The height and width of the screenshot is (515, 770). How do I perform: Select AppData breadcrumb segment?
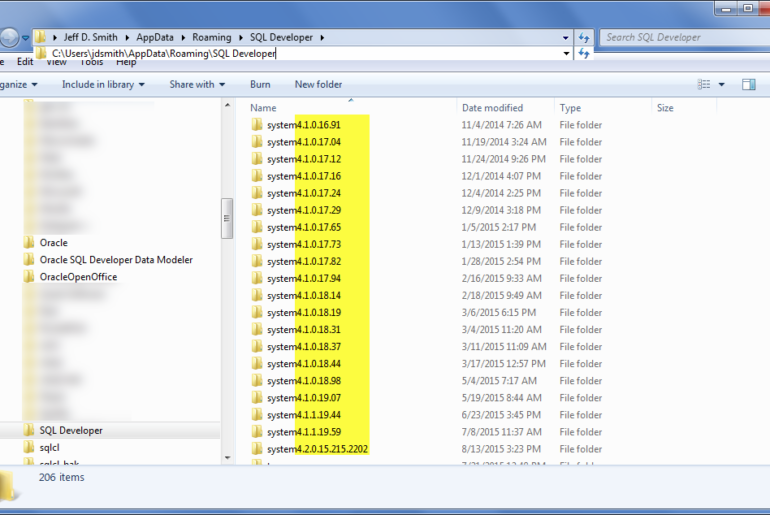pyautogui.click(x=155, y=37)
